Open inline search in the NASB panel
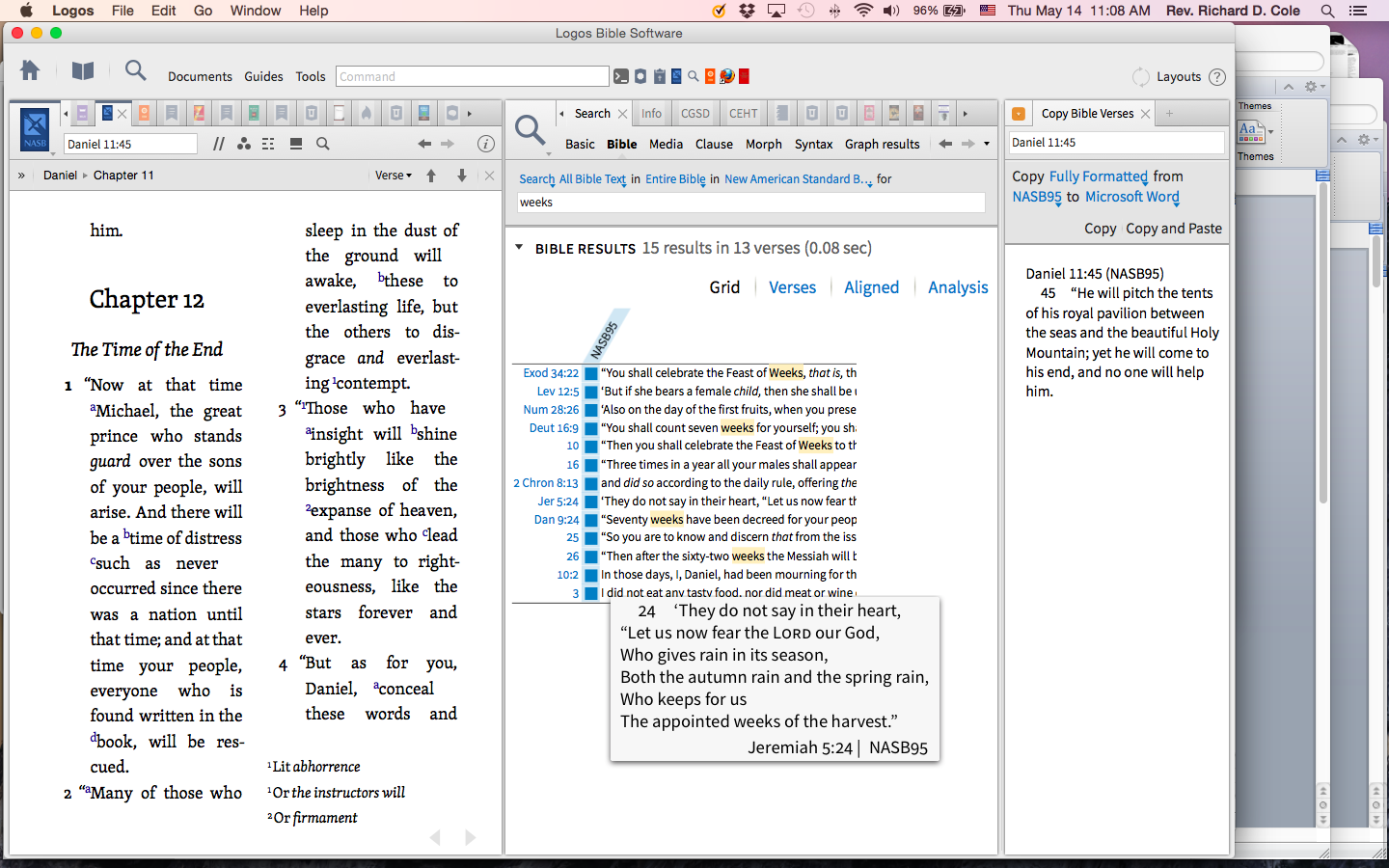Screen dimensions: 1389x868 [323, 144]
